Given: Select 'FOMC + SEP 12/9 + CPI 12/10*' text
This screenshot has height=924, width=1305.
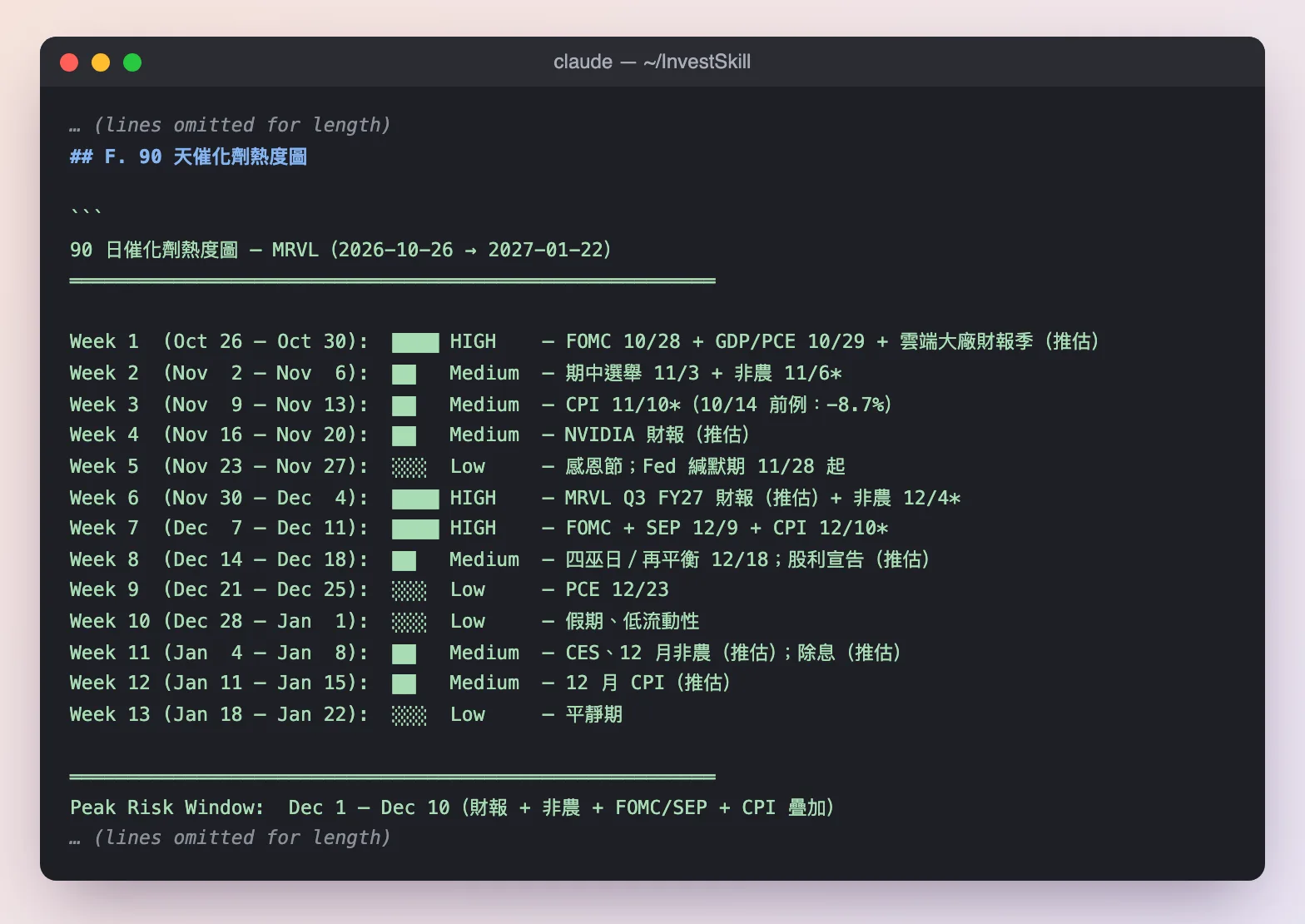Looking at the screenshot, I should (x=727, y=528).
